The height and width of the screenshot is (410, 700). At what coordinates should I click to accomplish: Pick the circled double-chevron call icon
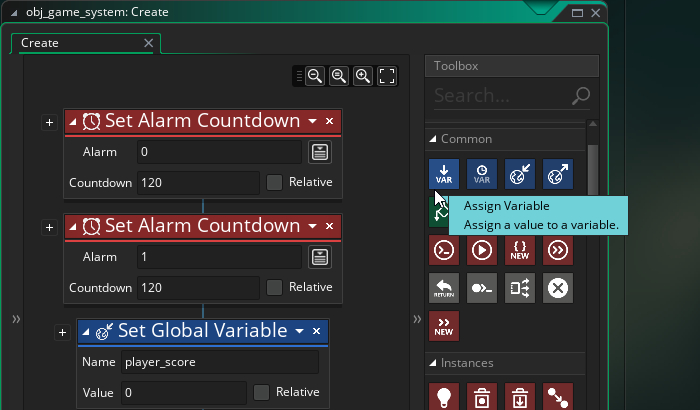coord(558,250)
